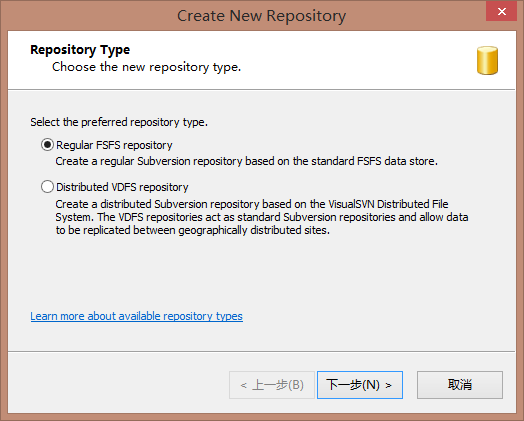The width and height of the screenshot is (524, 421).
Task: Close the Create New Repository dialog
Action: coord(501,12)
